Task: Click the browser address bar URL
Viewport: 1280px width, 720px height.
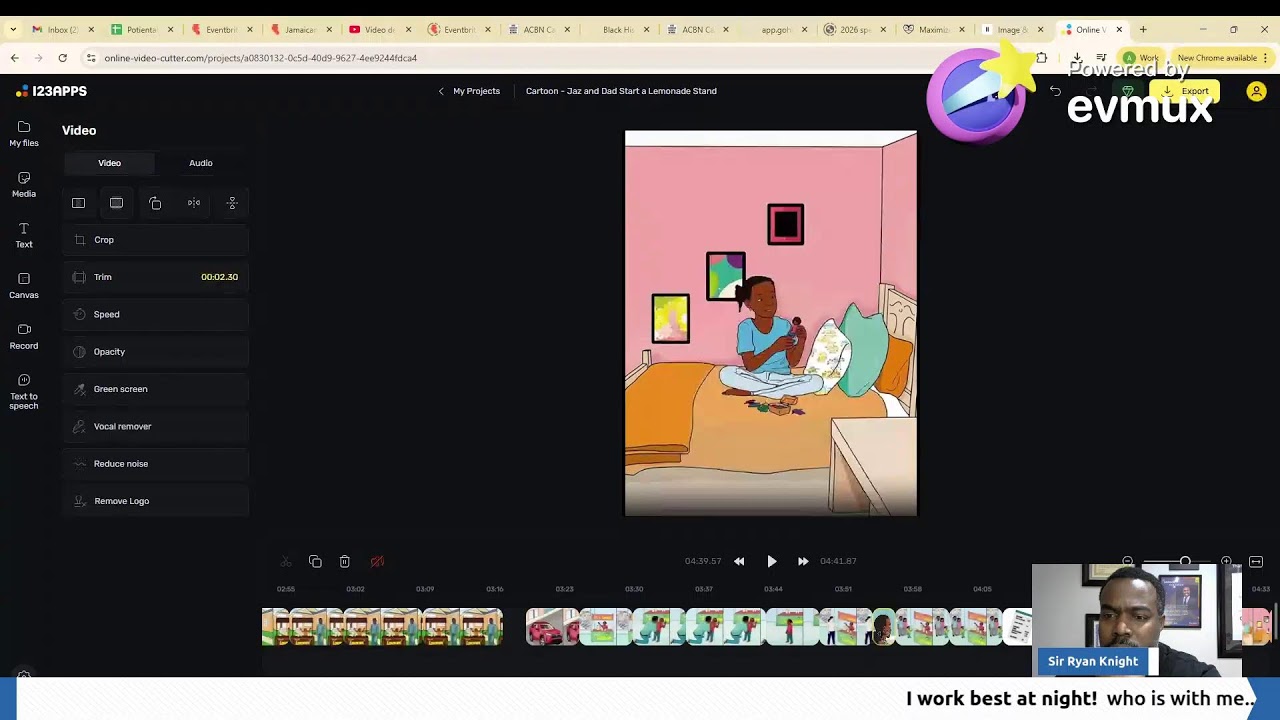Action: [261, 58]
